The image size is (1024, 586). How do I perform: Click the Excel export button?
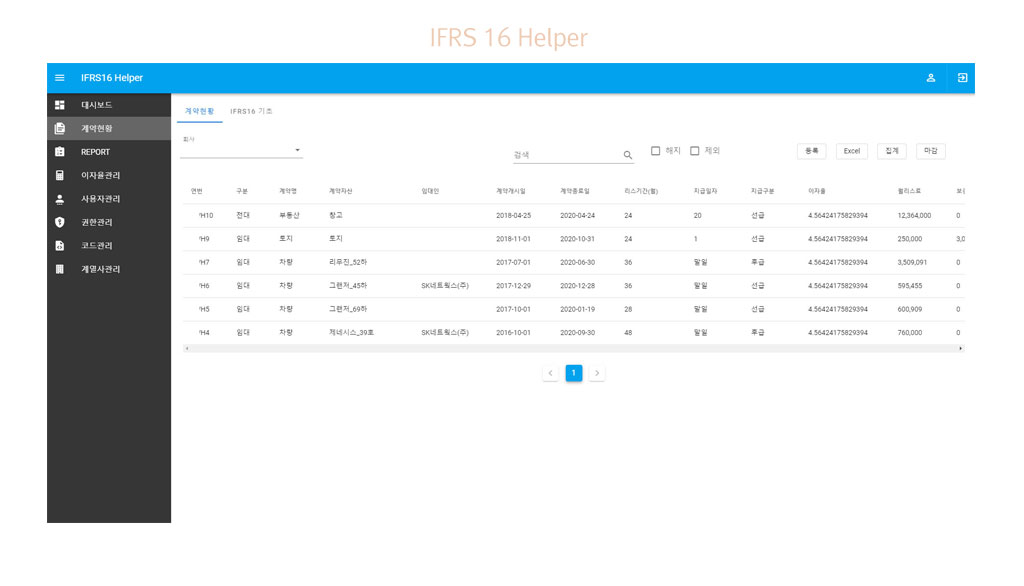pyautogui.click(x=851, y=151)
